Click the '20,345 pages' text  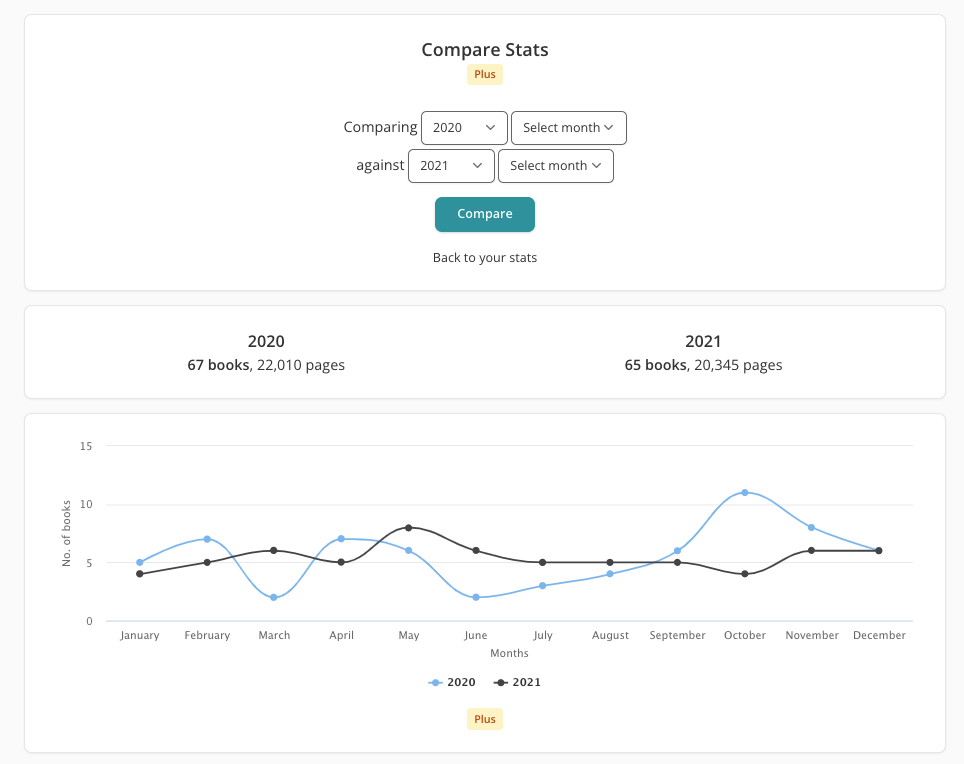point(738,365)
